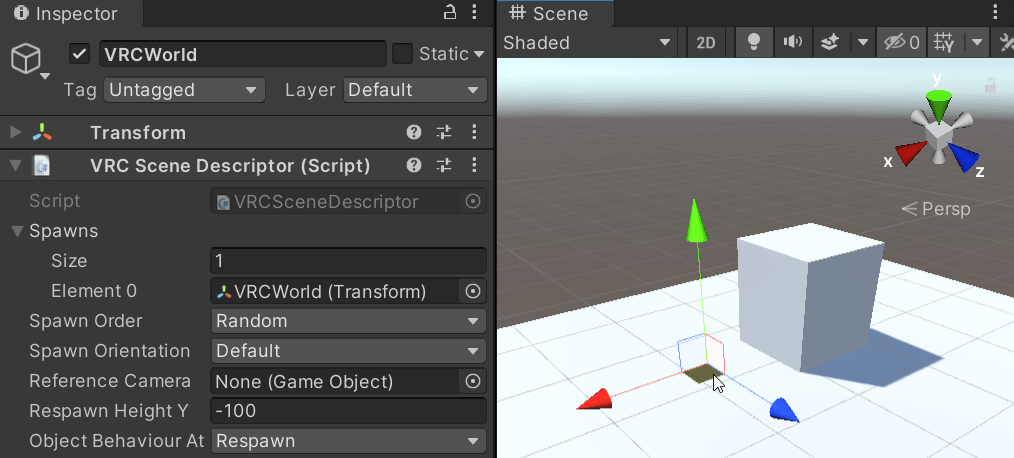
Task: Open VRC Scene Descriptor context menu
Action: point(475,166)
